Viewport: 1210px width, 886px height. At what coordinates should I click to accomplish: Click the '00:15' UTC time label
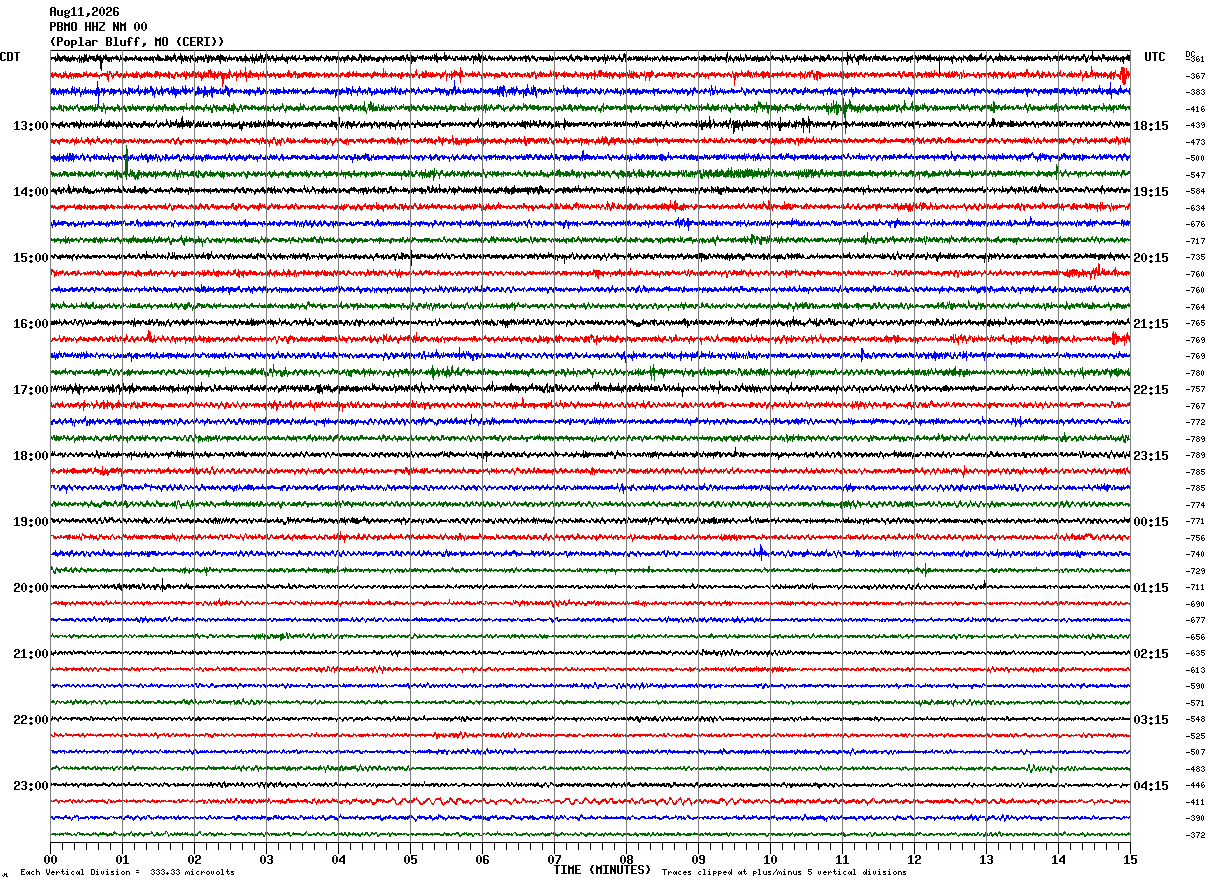1151,522
